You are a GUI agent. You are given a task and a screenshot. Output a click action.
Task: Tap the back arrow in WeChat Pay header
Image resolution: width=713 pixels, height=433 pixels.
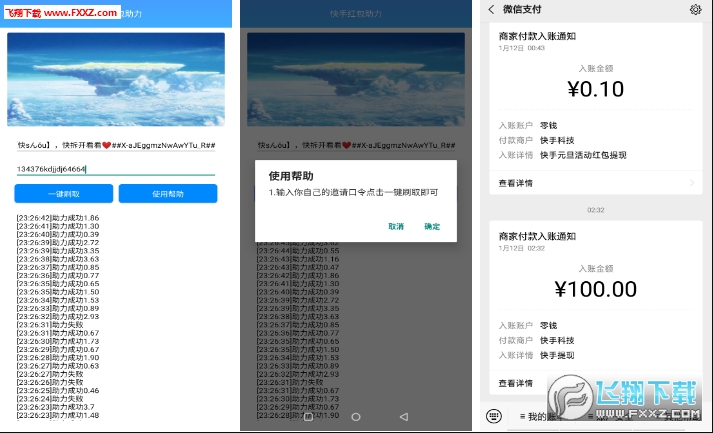pos(490,10)
